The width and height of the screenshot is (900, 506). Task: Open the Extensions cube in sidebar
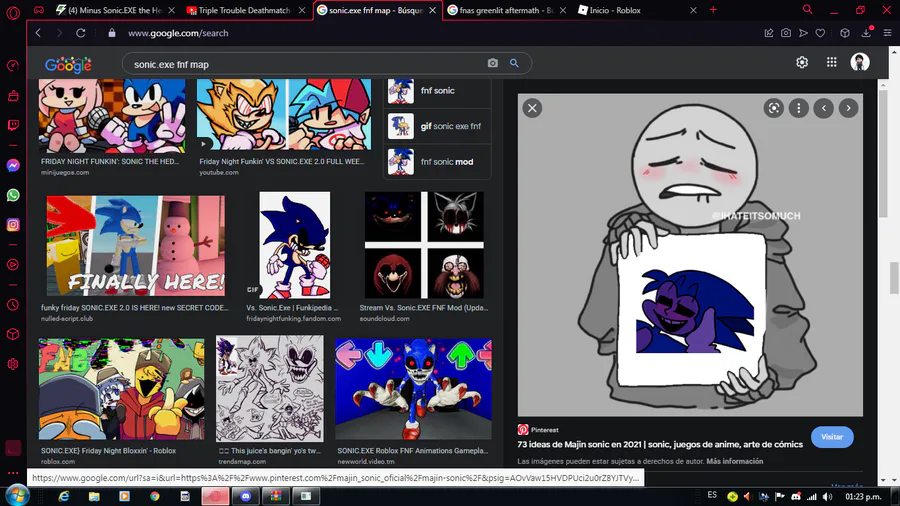pos(13,334)
